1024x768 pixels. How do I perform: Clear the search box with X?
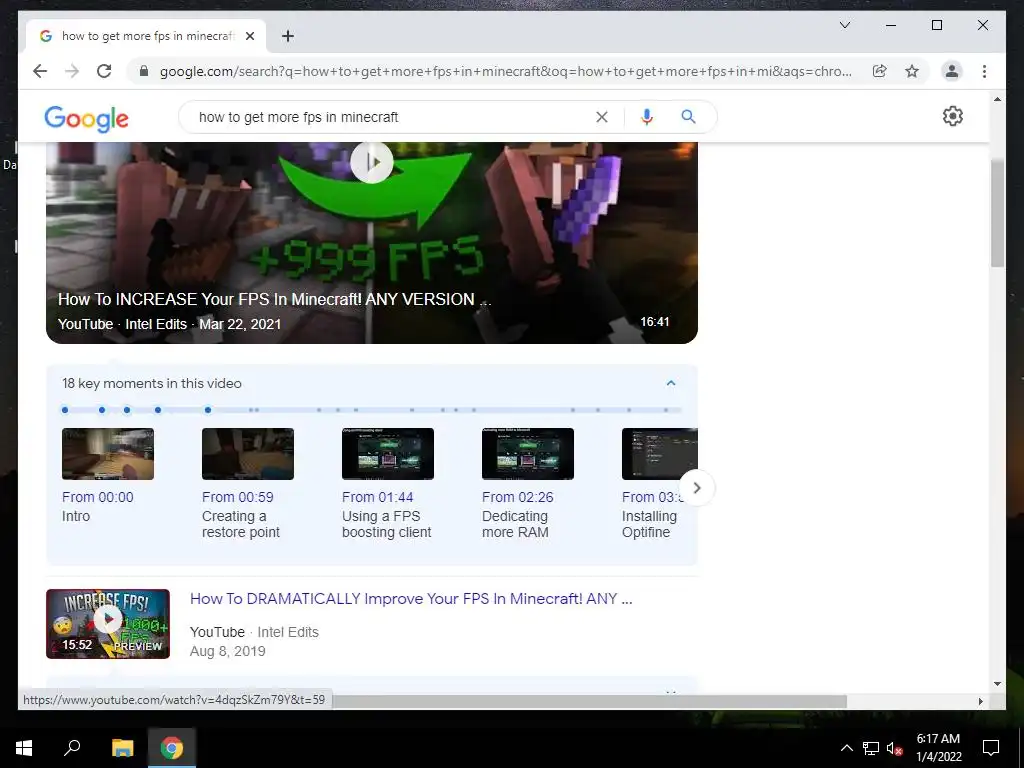[x=601, y=117]
